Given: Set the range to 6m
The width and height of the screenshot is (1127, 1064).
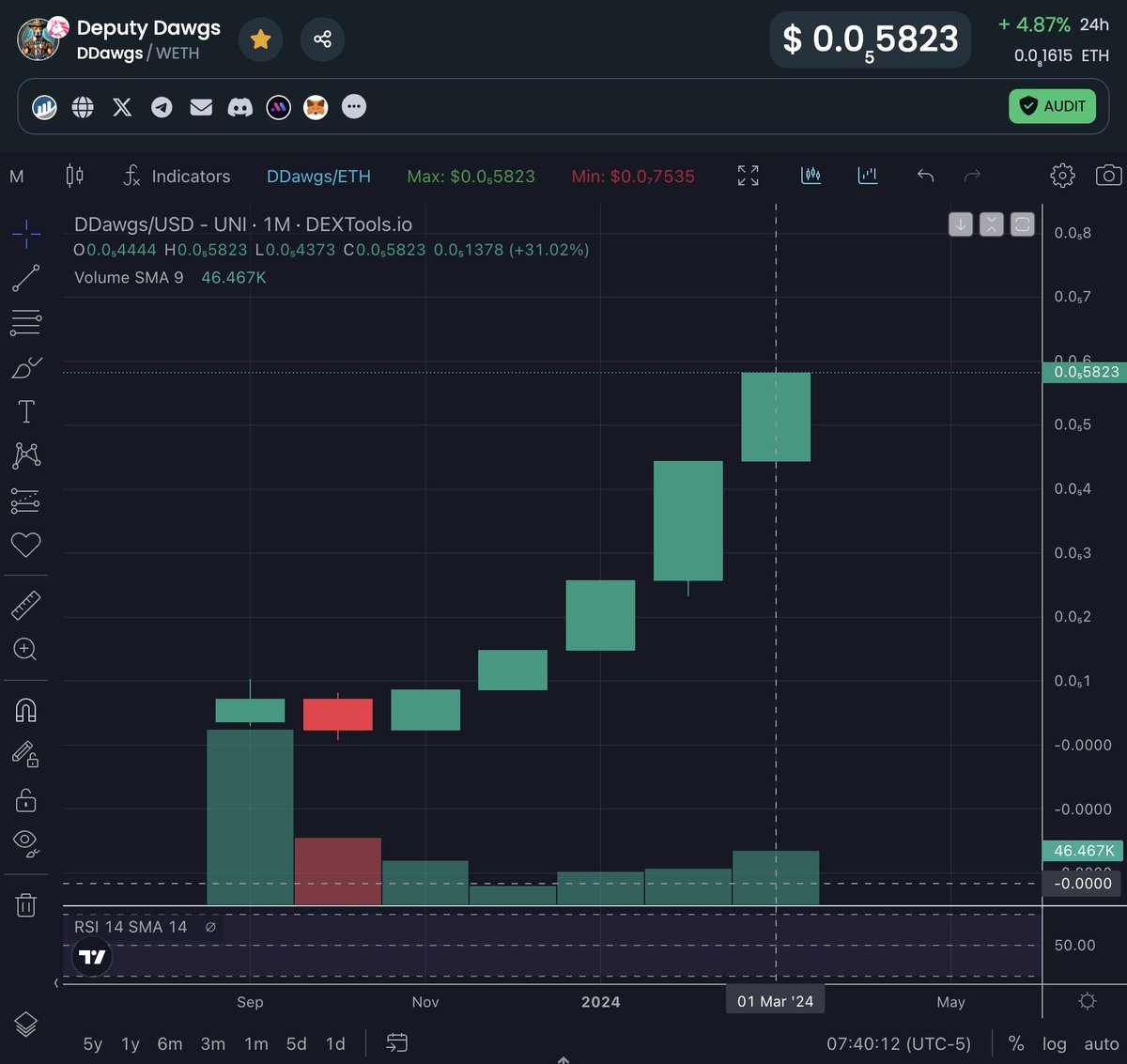Looking at the screenshot, I should click(x=170, y=1044).
